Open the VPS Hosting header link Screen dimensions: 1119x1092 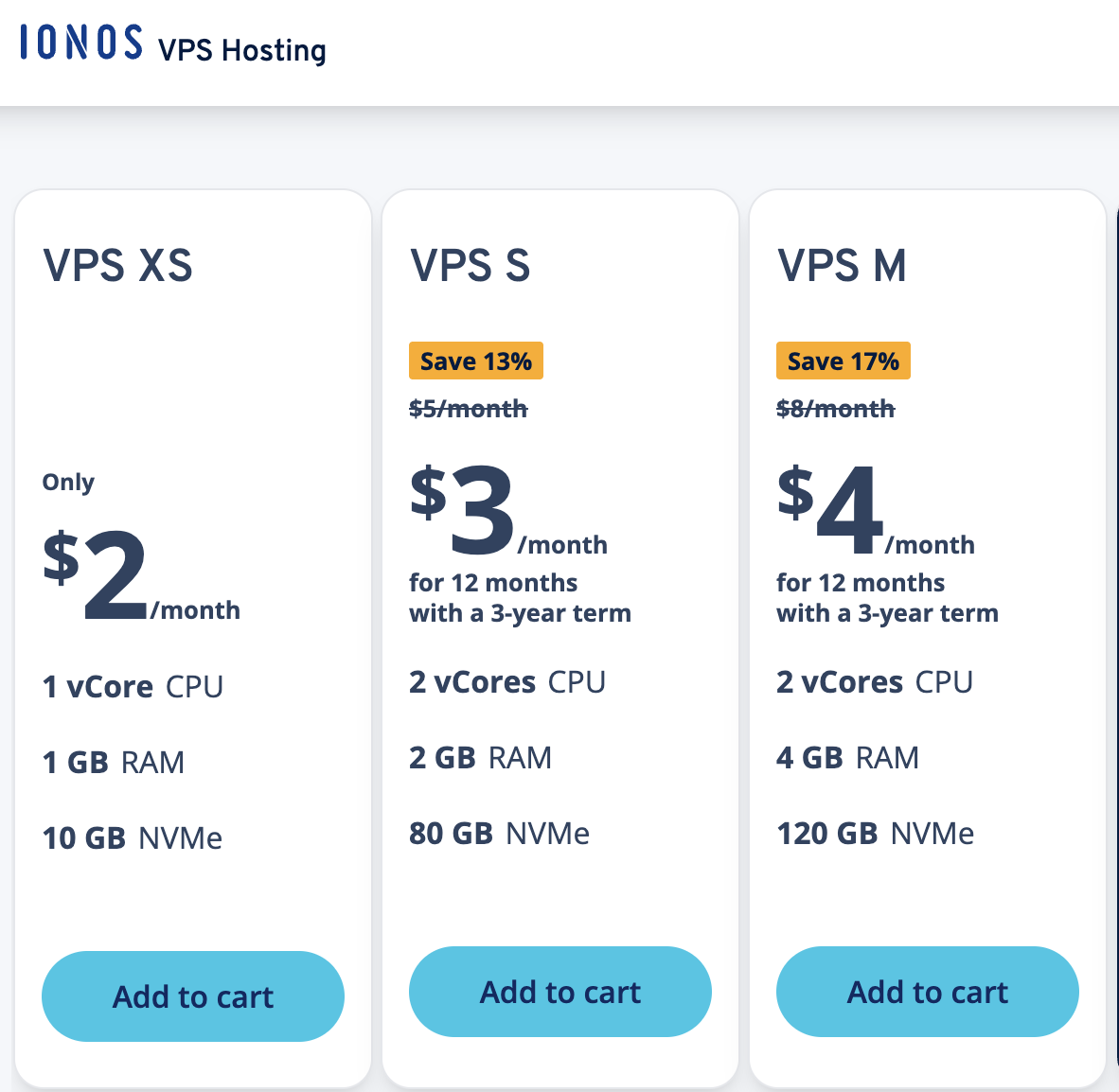point(241,50)
